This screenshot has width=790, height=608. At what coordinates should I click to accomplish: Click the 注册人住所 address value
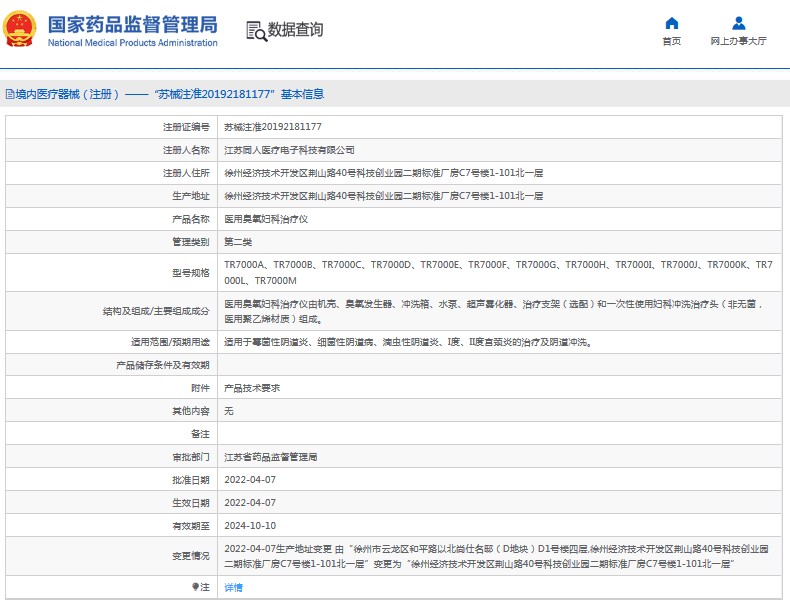point(383,173)
